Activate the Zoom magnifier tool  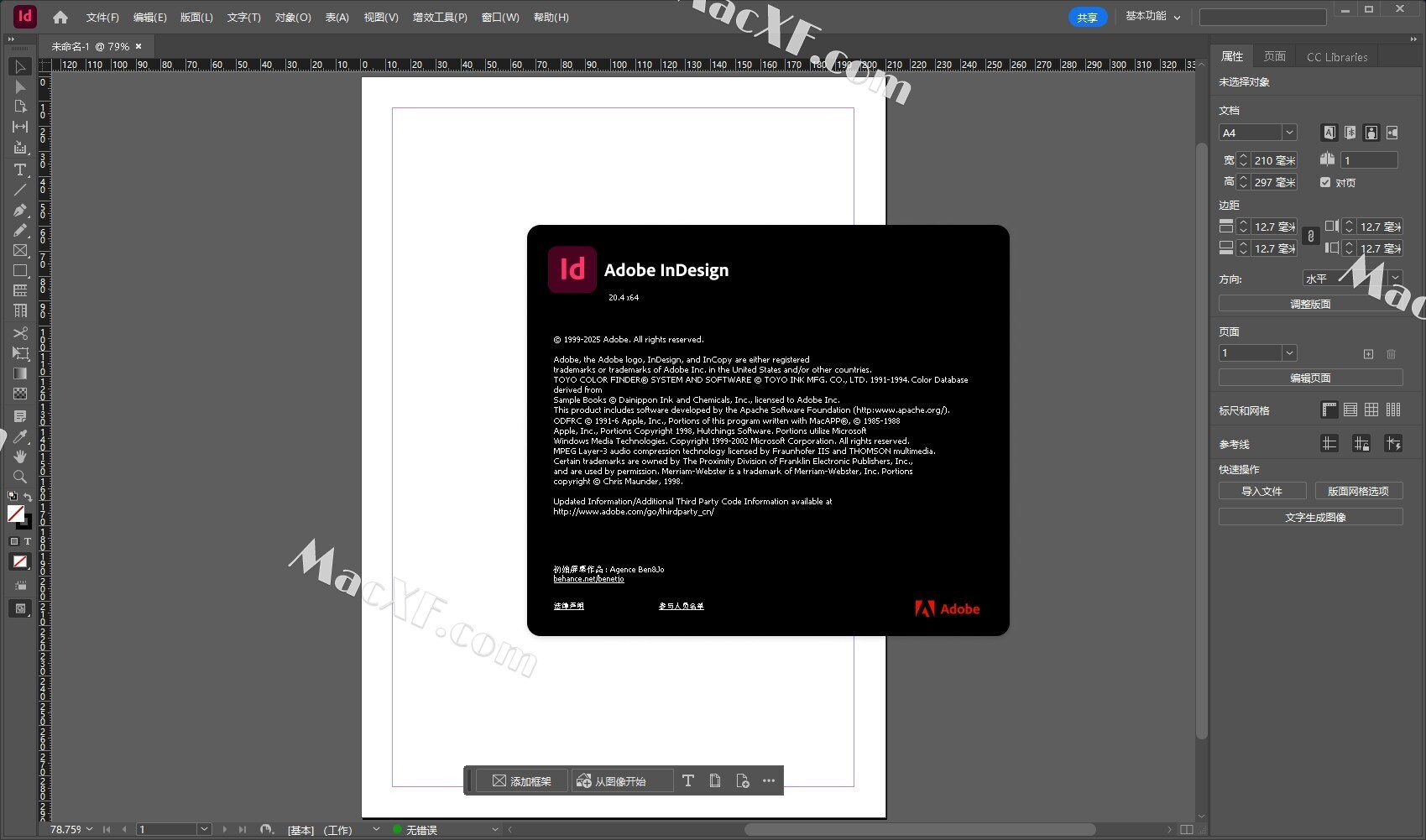tap(20, 477)
